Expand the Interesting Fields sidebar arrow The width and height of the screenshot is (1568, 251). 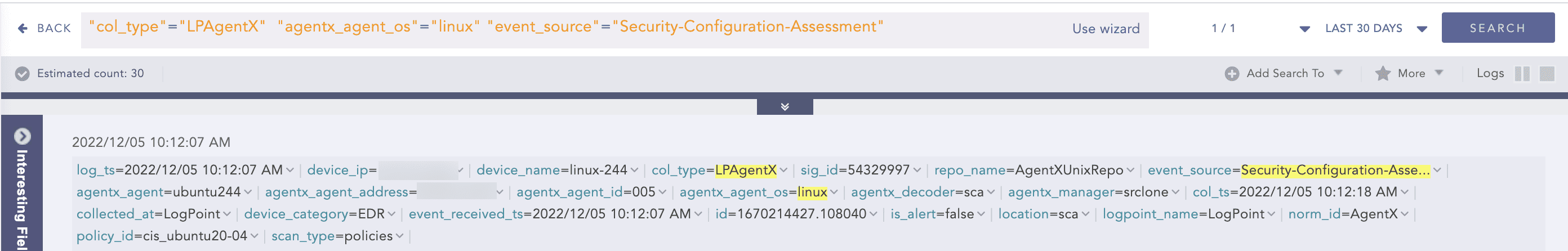(23, 136)
